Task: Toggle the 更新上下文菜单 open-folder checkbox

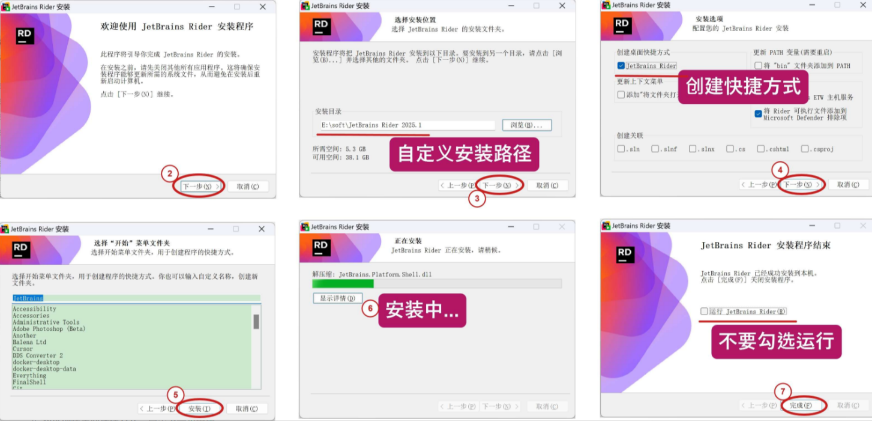Action: click(621, 95)
